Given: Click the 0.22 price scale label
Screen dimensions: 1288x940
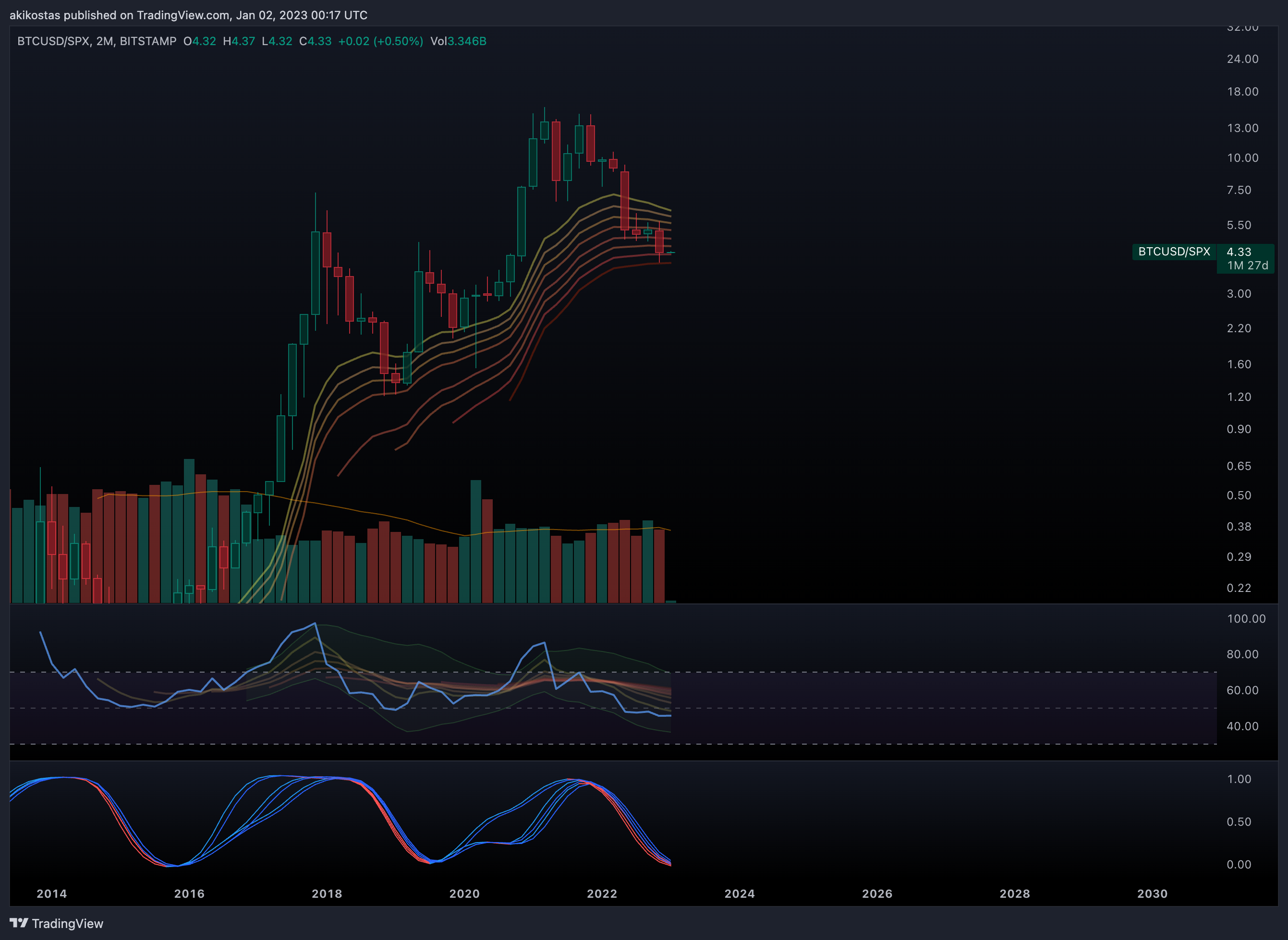Looking at the screenshot, I should (1239, 588).
